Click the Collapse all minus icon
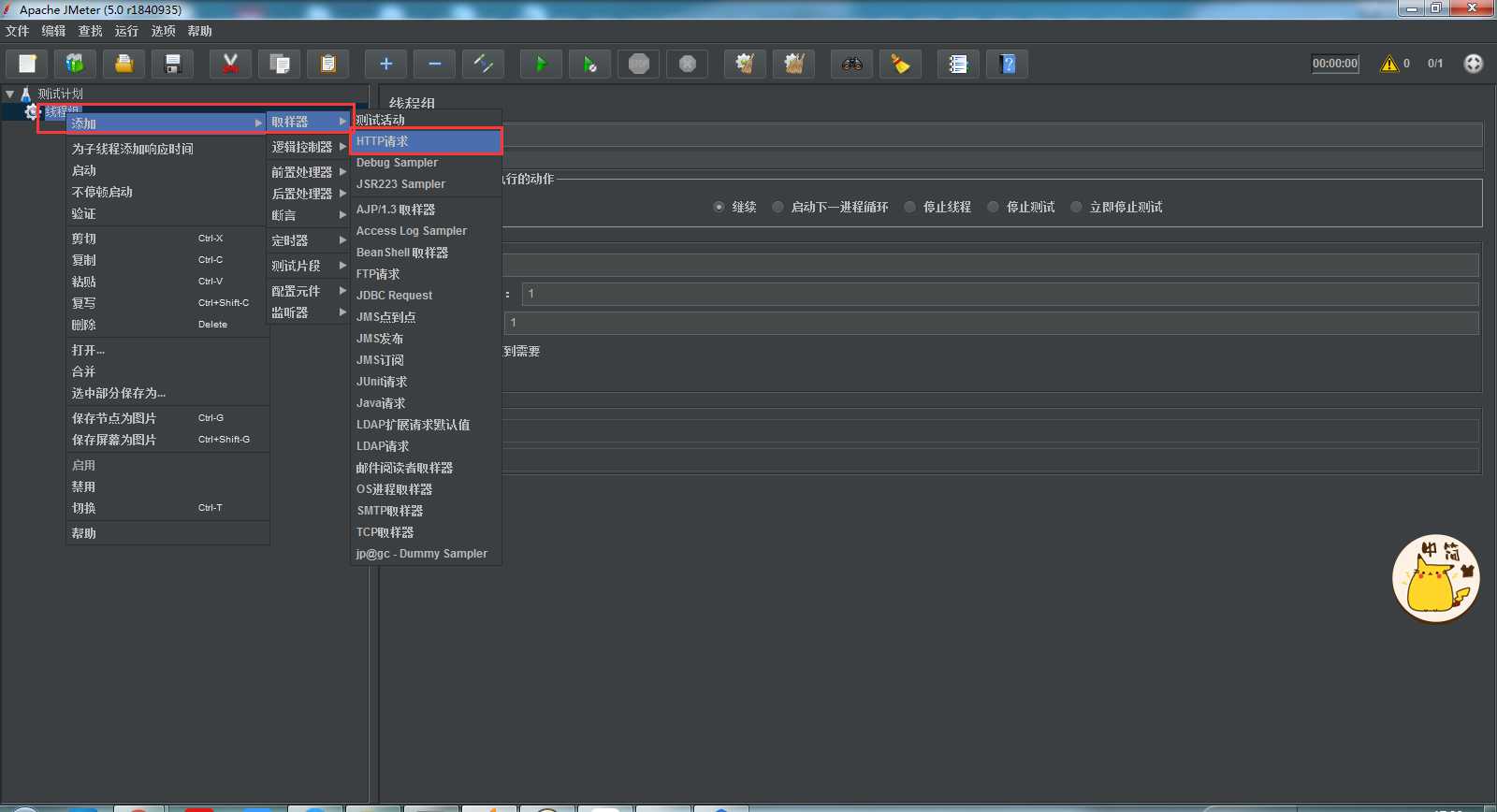Image resolution: width=1497 pixels, height=812 pixels. point(434,64)
